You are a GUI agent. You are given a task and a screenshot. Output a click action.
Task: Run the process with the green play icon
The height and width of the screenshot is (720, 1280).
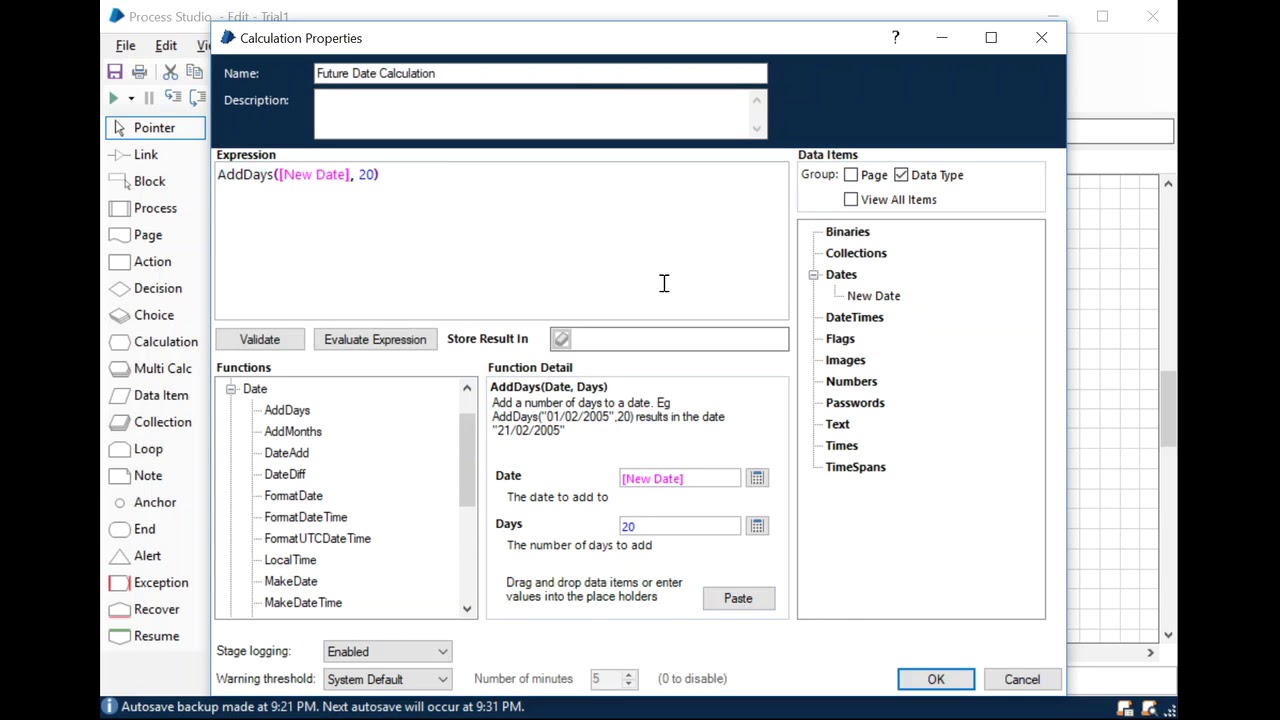114,98
